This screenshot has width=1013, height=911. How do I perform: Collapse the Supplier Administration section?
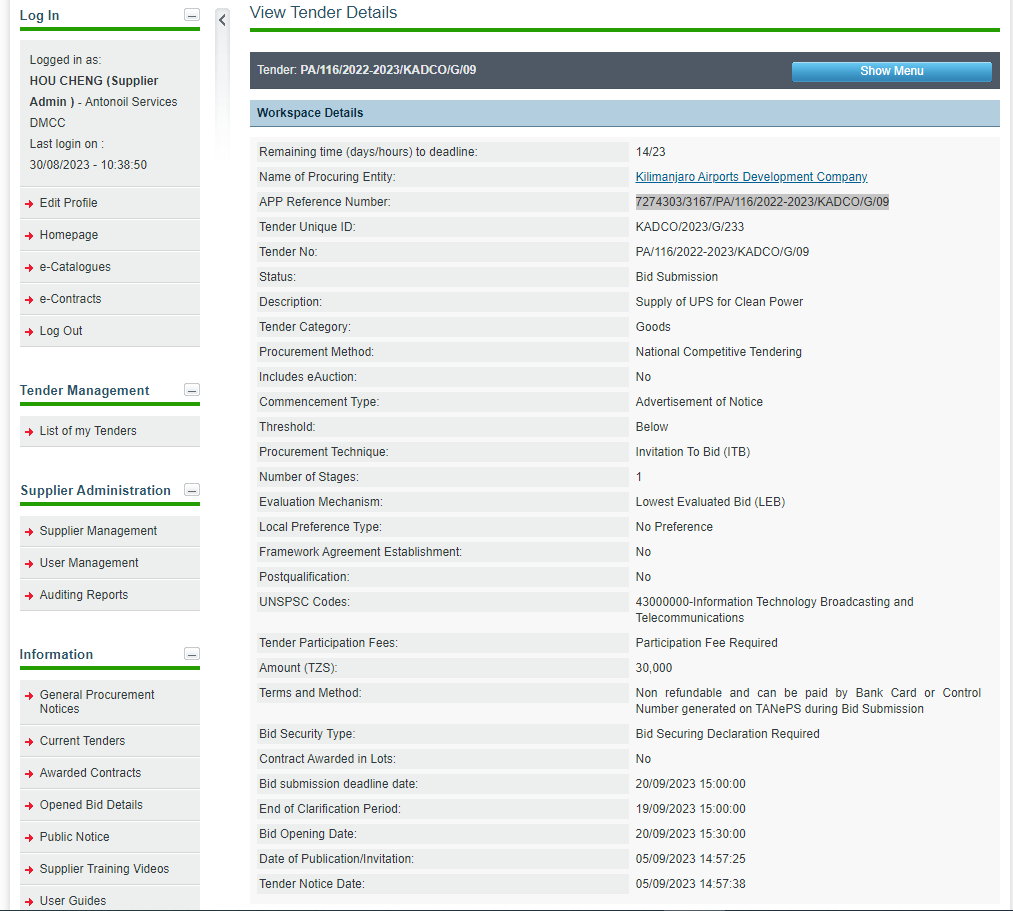(192, 490)
